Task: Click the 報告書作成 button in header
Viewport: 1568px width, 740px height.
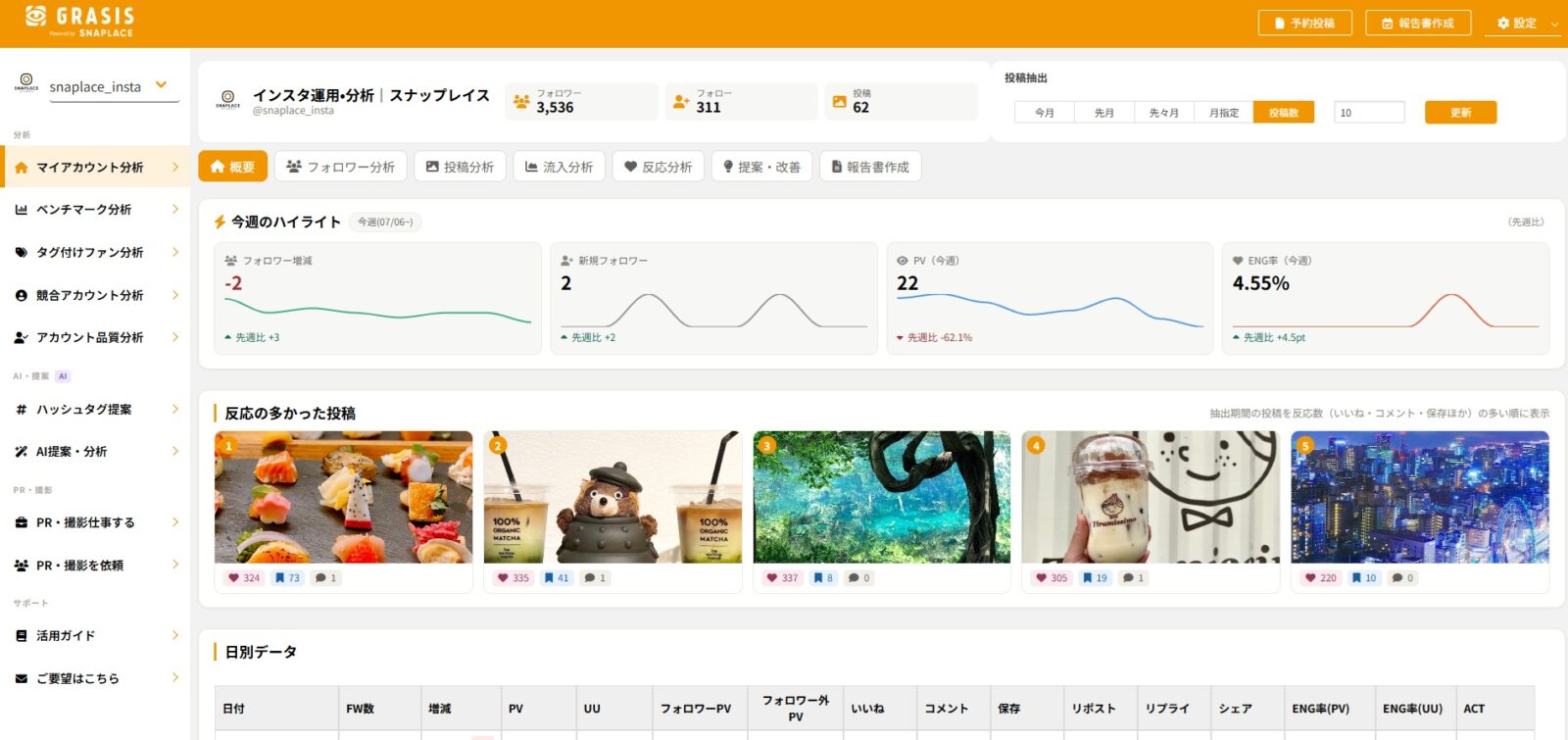Action: (x=1418, y=23)
